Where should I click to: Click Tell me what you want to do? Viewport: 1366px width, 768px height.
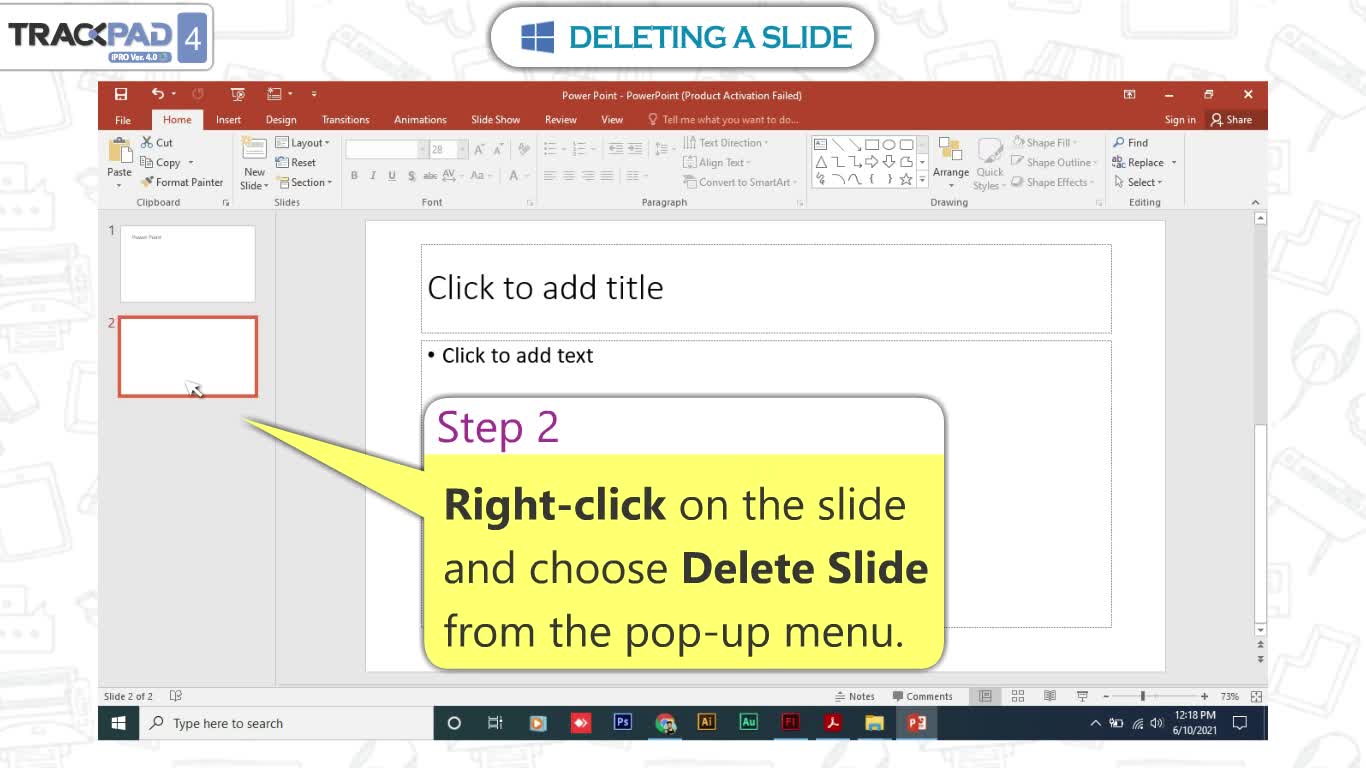724,120
